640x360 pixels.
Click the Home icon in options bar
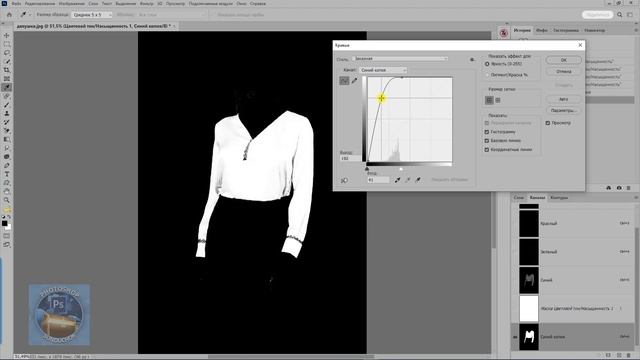click(x=9, y=15)
